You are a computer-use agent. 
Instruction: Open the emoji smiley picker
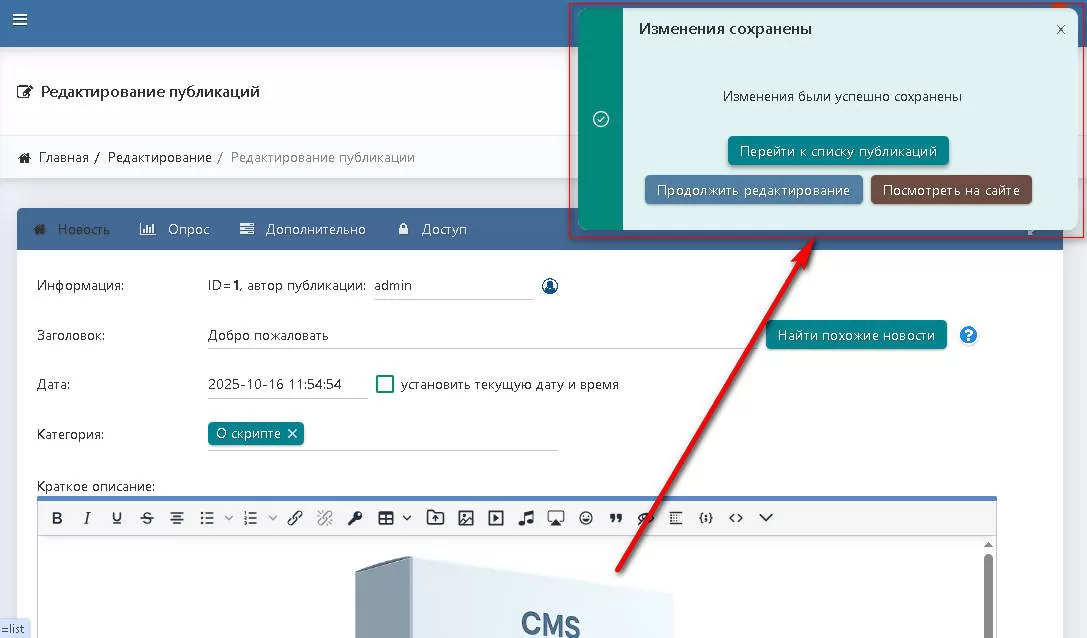[586, 518]
